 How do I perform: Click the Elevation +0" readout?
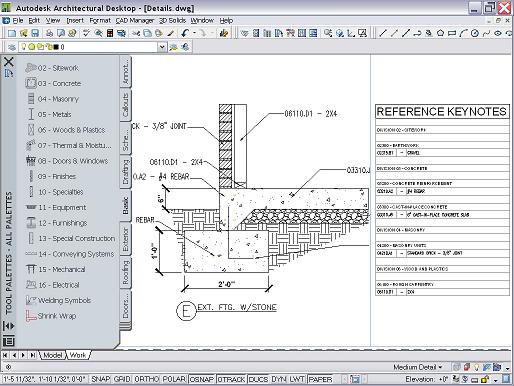point(427,379)
